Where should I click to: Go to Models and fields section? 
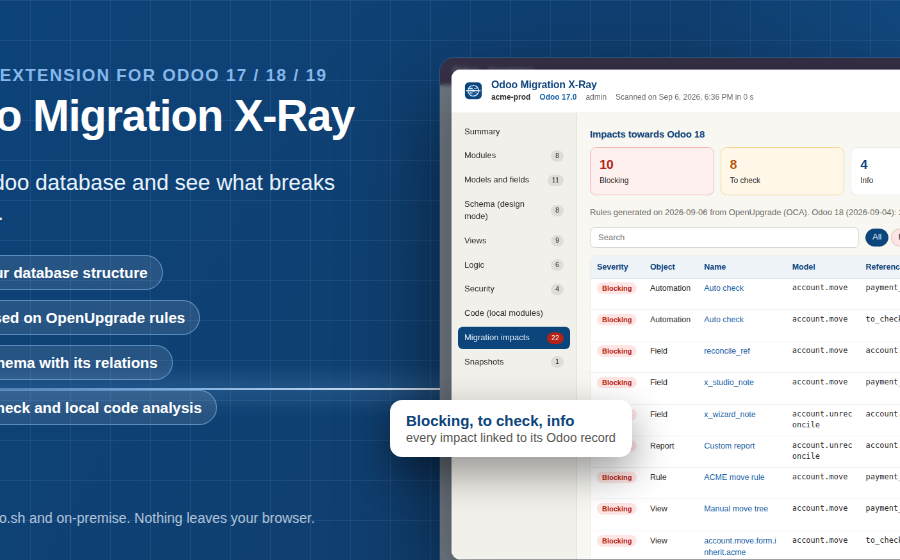[513, 180]
